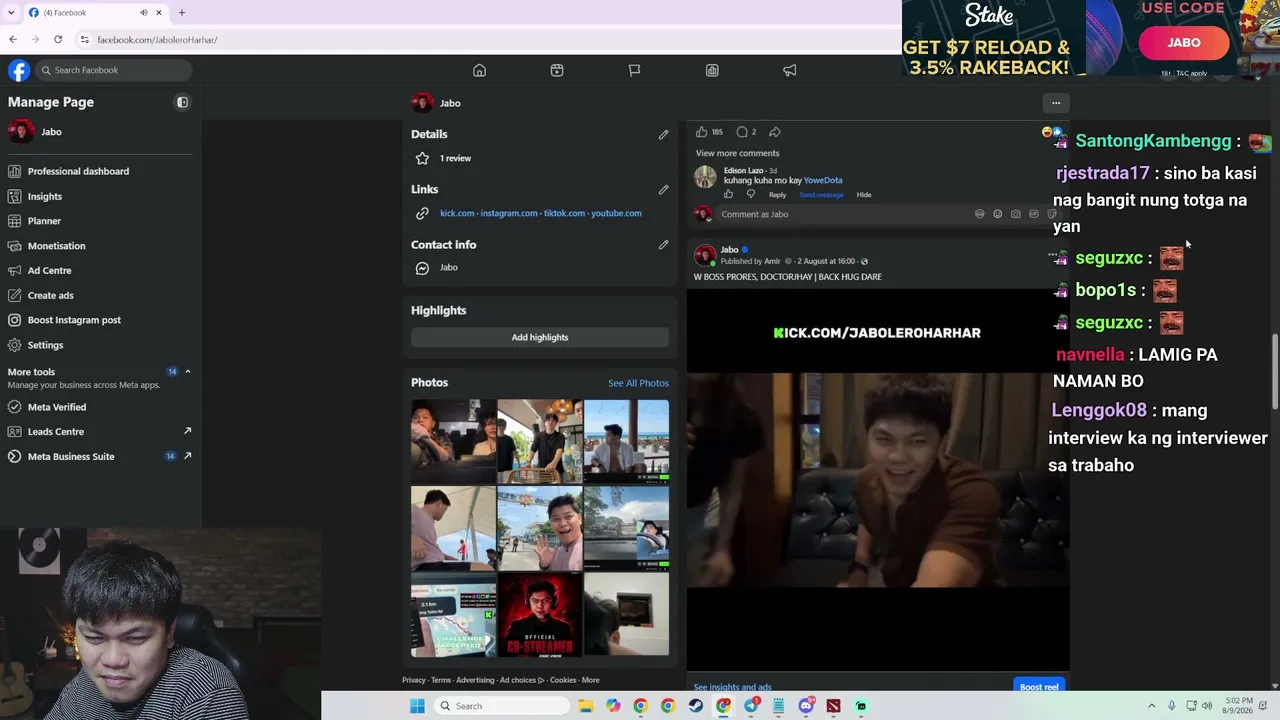1280x720 pixels.
Task: Go back in browser history
Action: coord(13,40)
